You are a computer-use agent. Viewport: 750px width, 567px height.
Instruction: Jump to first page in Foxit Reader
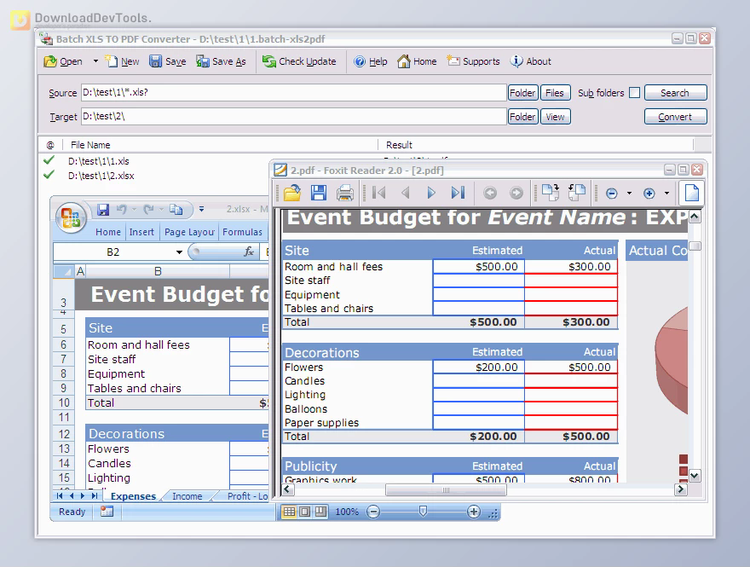pos(379,193)
